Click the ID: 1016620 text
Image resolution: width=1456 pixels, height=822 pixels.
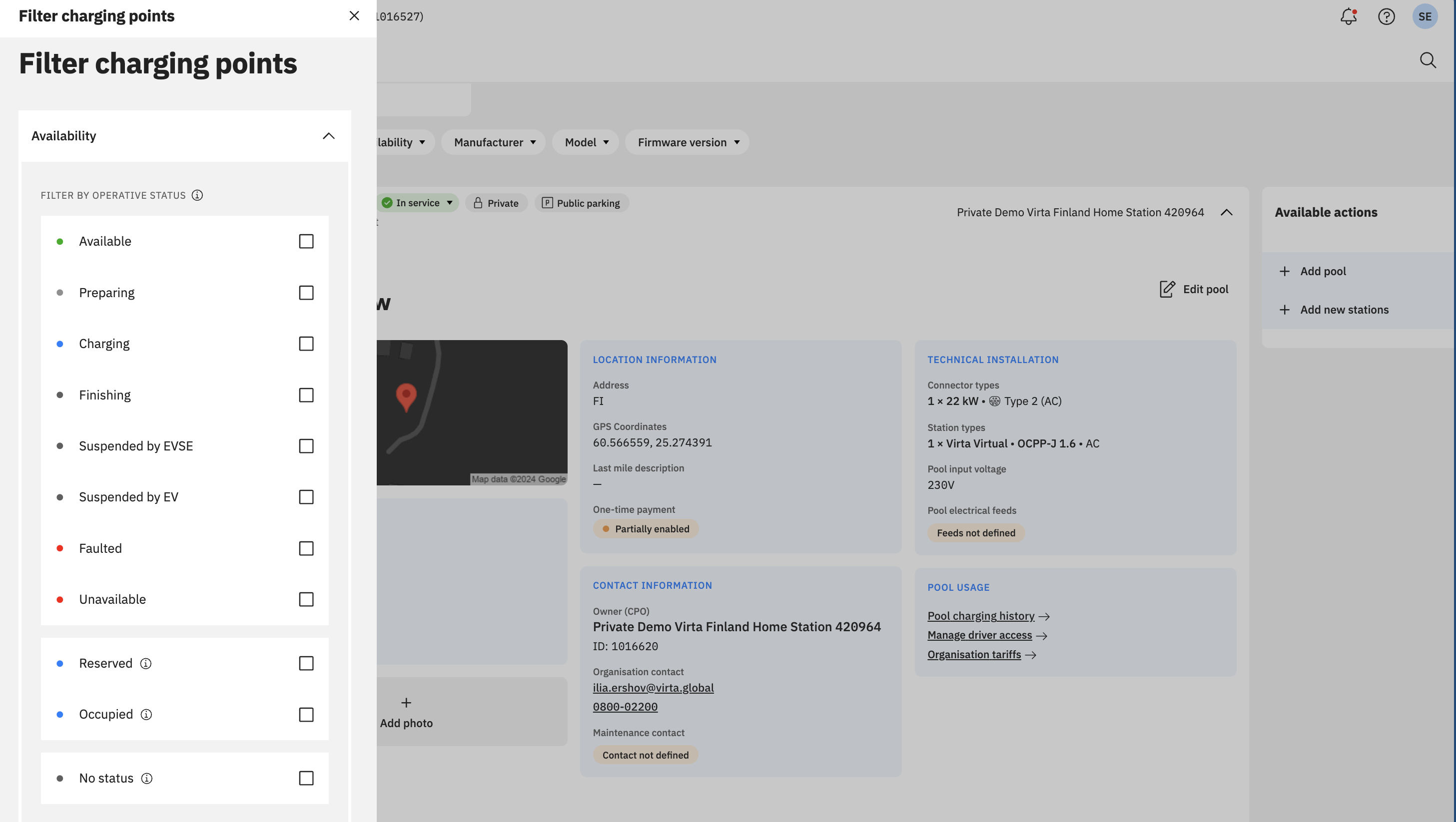pos(625,647)
